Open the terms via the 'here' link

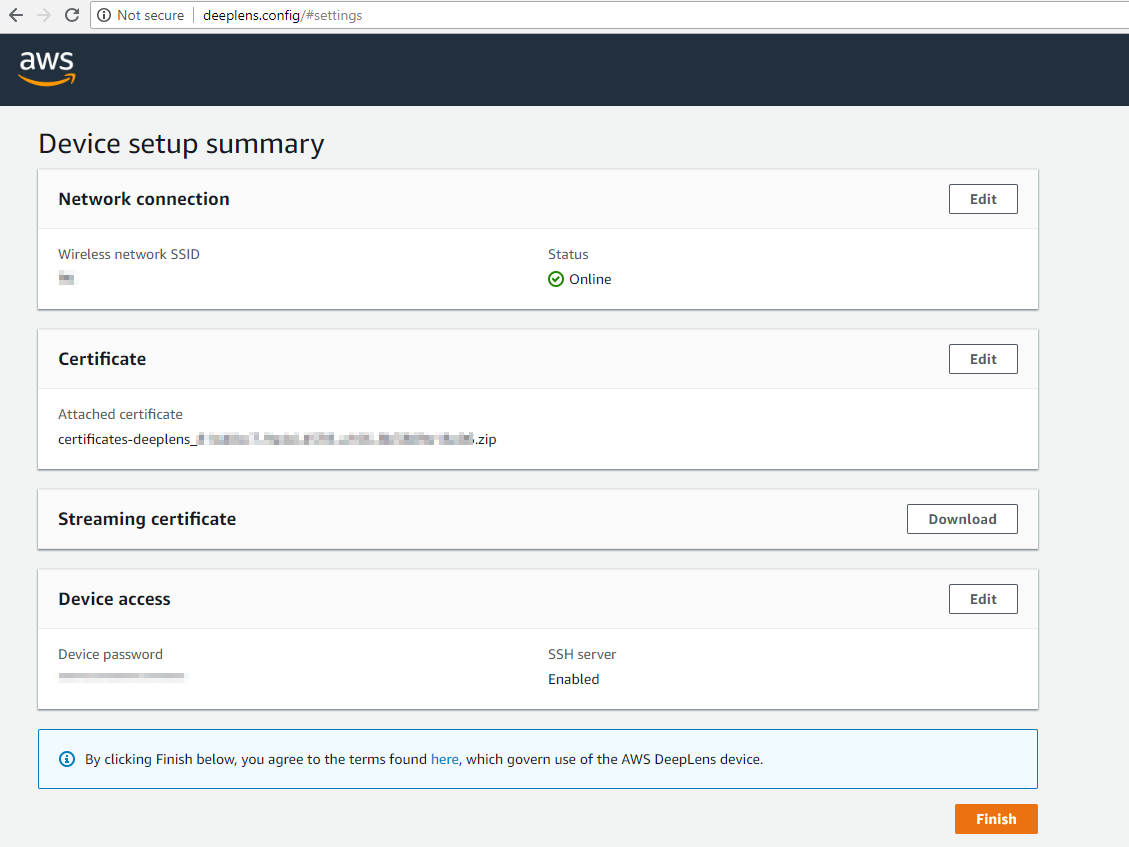click(444, 759)
